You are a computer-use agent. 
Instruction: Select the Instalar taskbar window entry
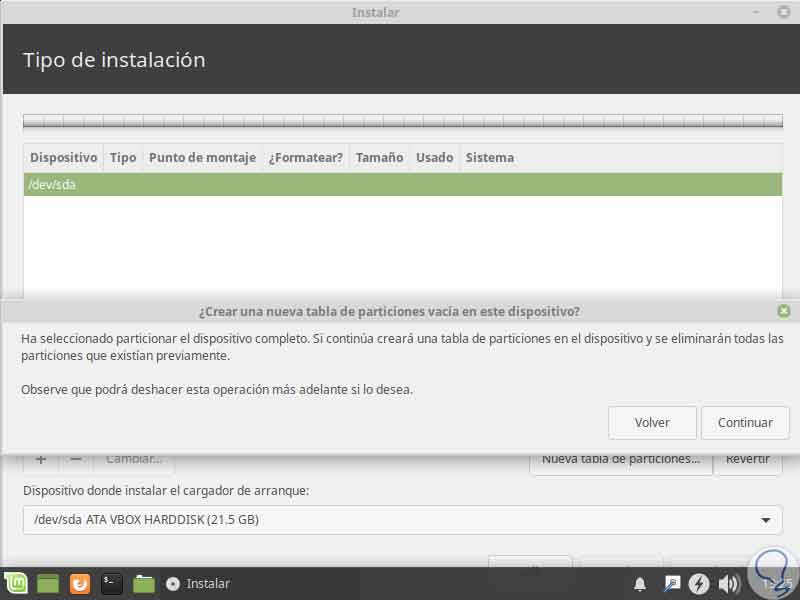click(198, 583)
